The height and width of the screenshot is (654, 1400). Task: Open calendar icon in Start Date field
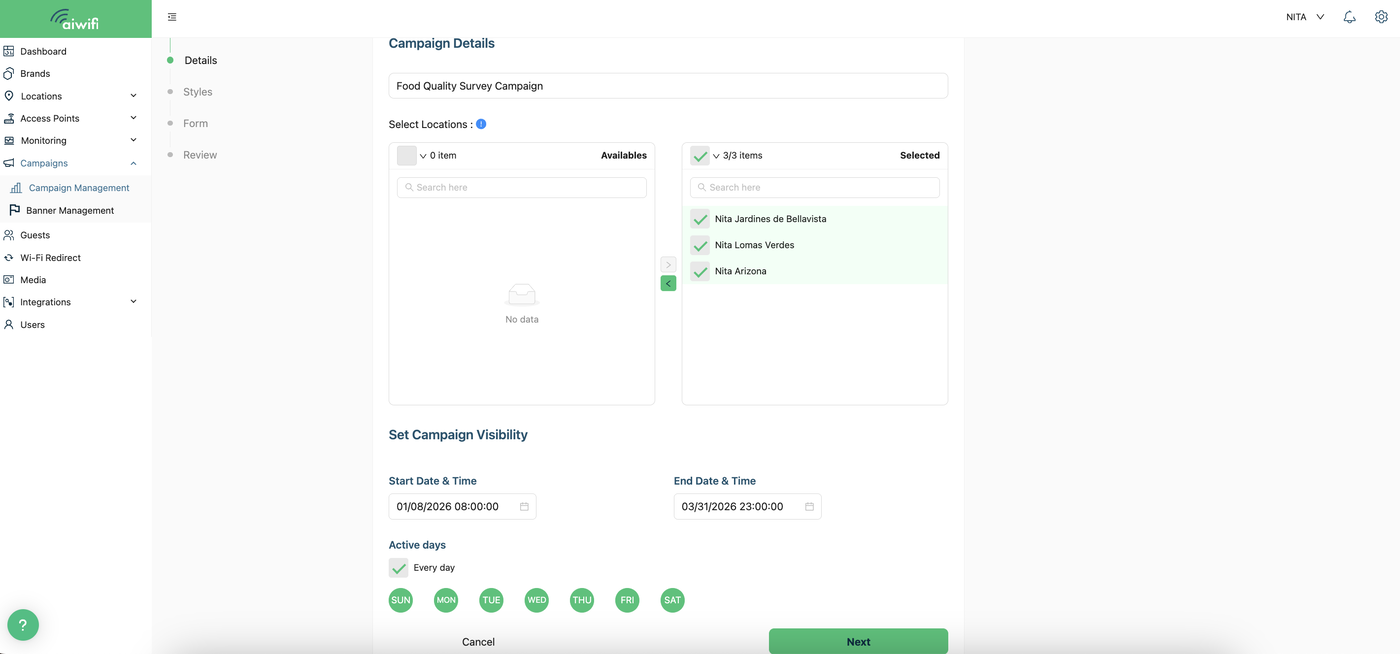tap(524, 507)
